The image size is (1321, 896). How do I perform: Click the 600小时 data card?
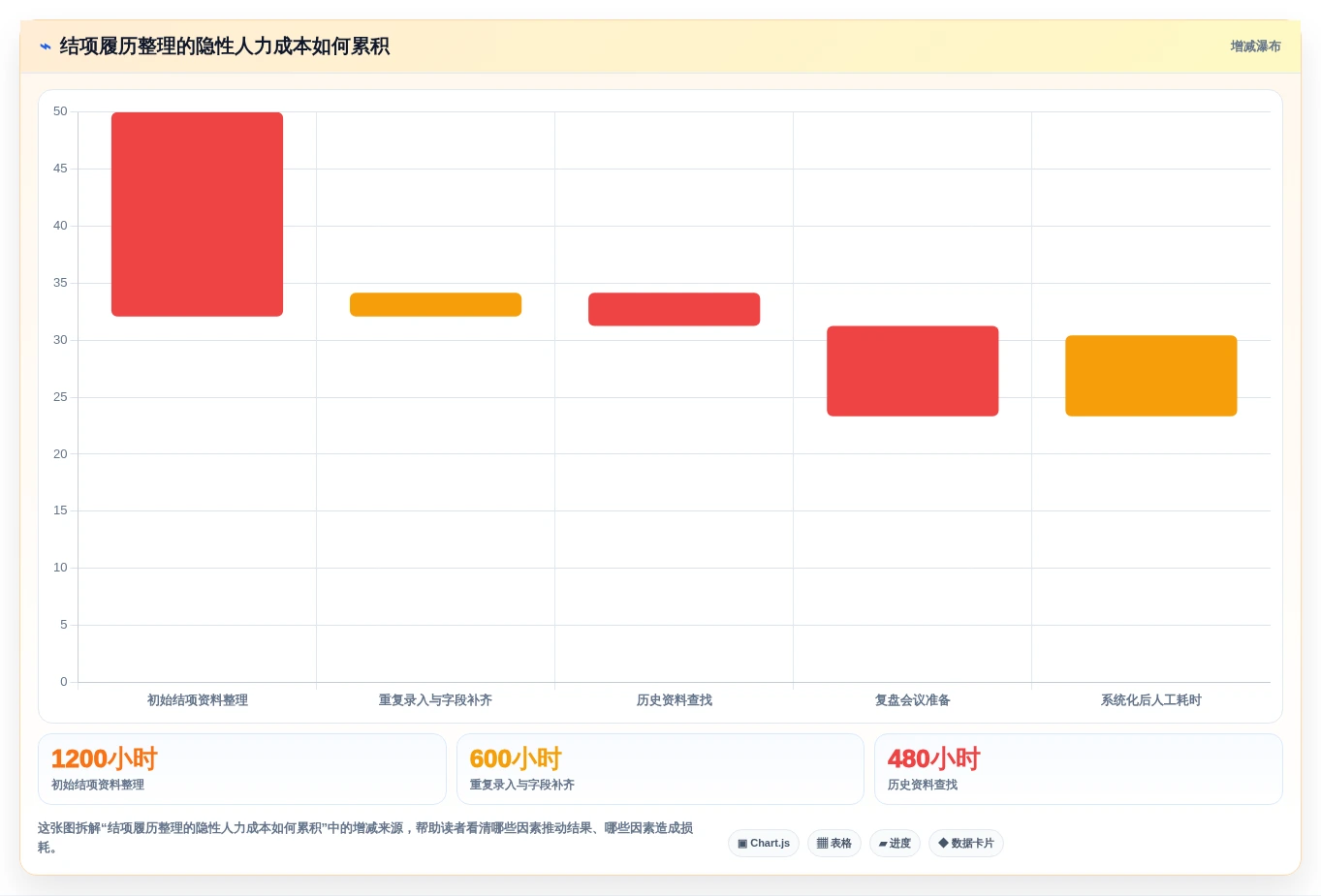(660, 769)
